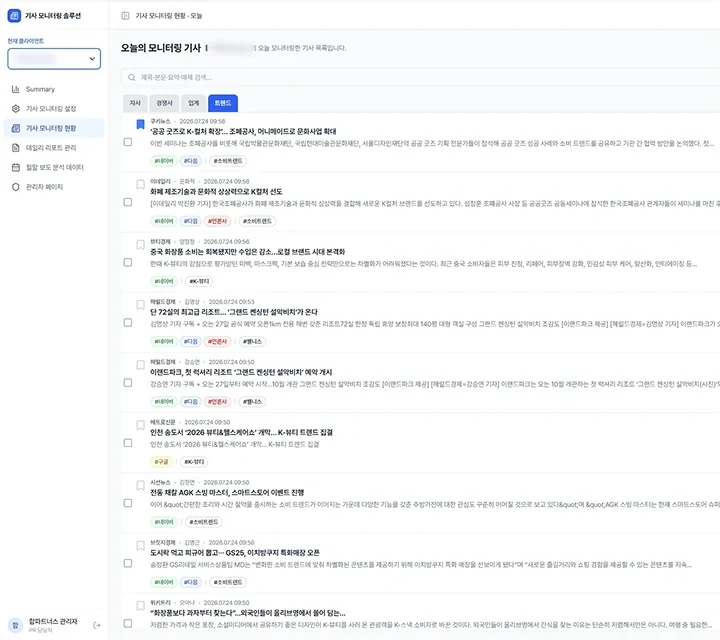Toggle the sidebar panel icon in header

point(125,16)
